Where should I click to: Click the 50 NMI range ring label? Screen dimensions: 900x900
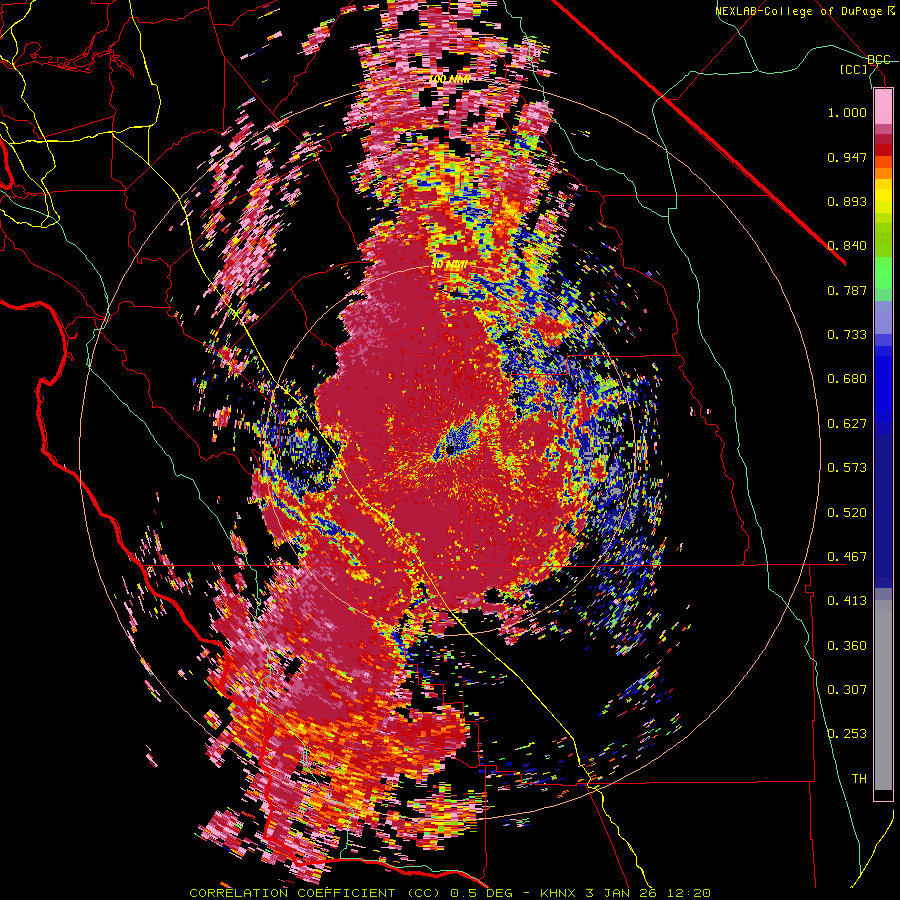[x=449, y=265]
